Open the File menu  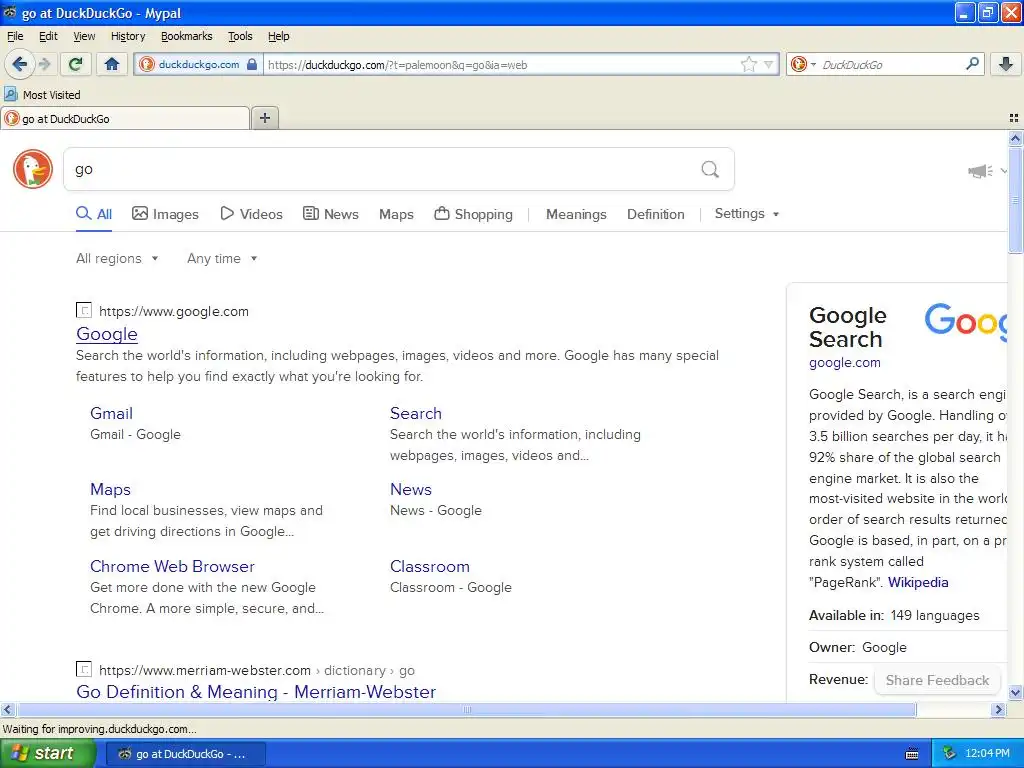pos(15,36)
